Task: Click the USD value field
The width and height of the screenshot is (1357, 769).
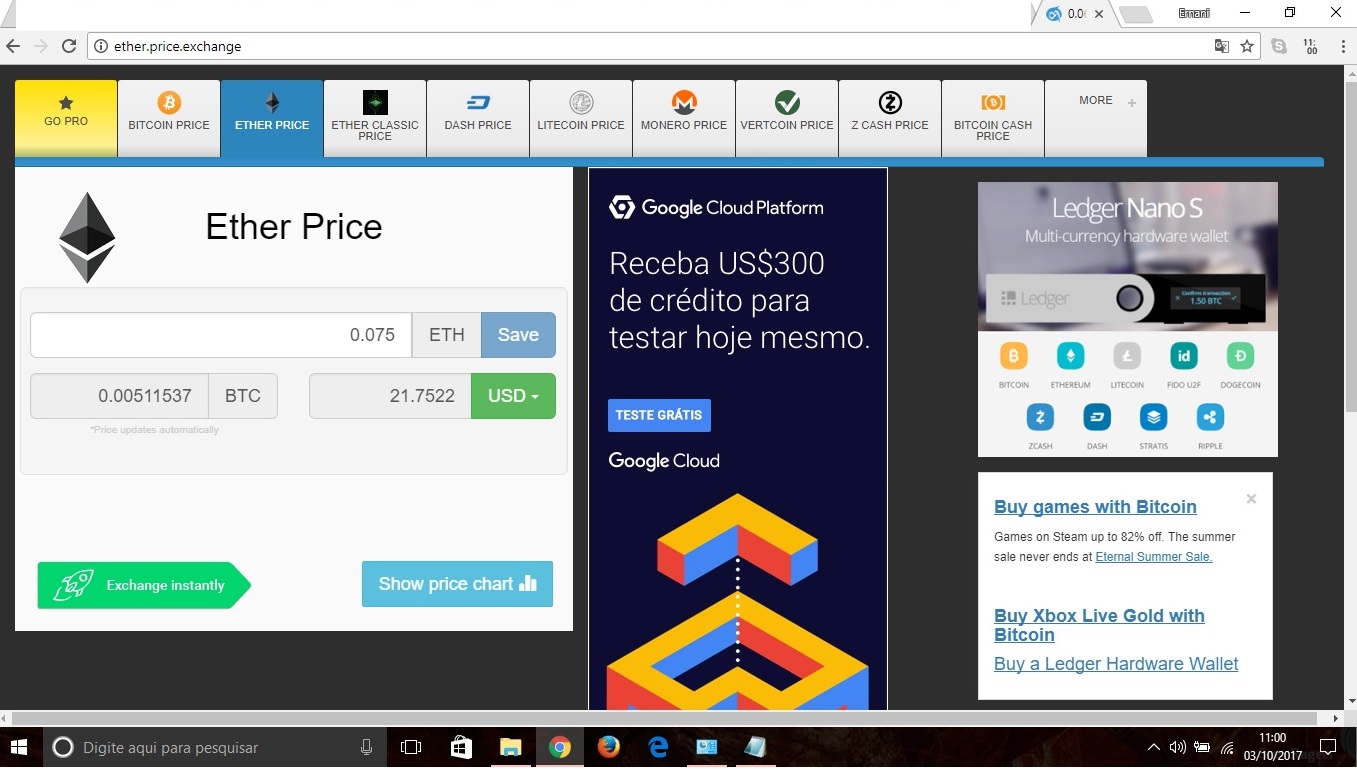Action: pos(390,396)
